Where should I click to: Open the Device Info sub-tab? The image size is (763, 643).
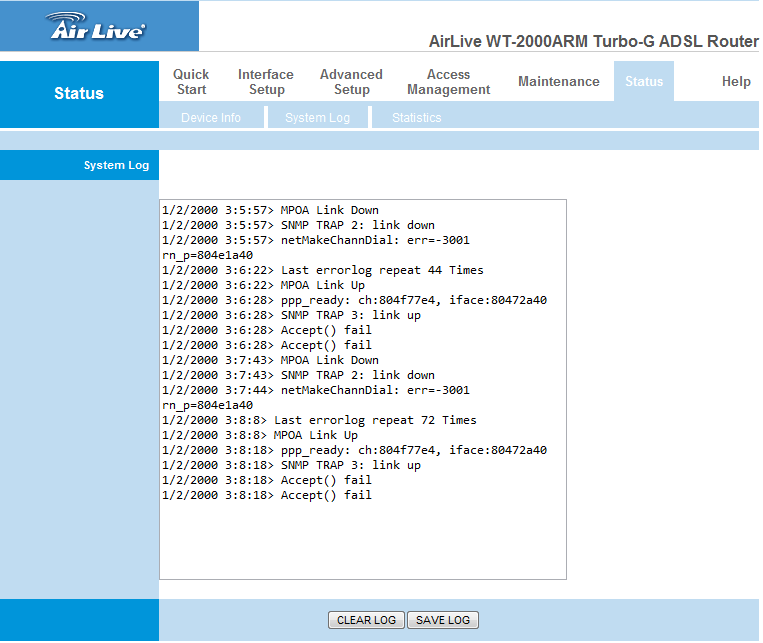211,117
